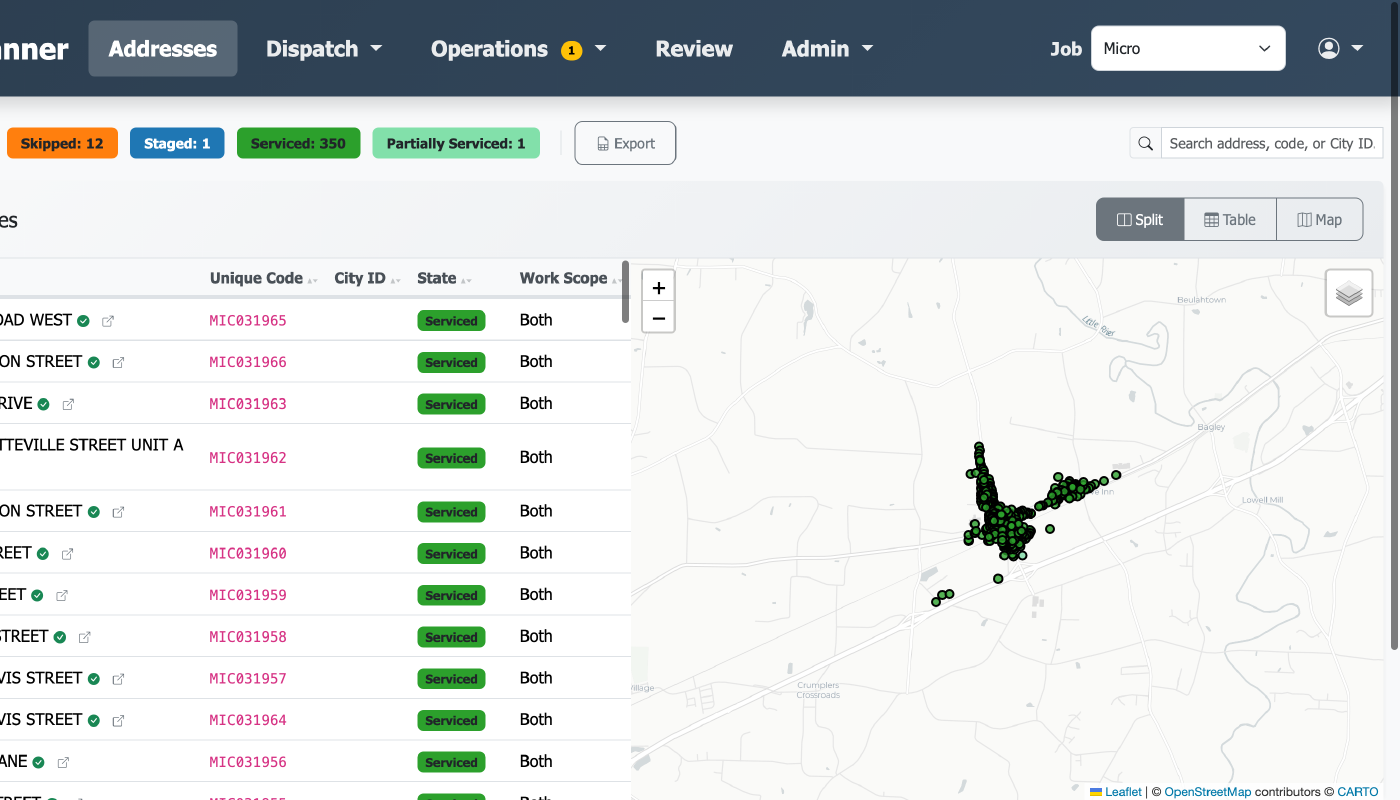Click the search magnifier icon

click(1146, 144)
